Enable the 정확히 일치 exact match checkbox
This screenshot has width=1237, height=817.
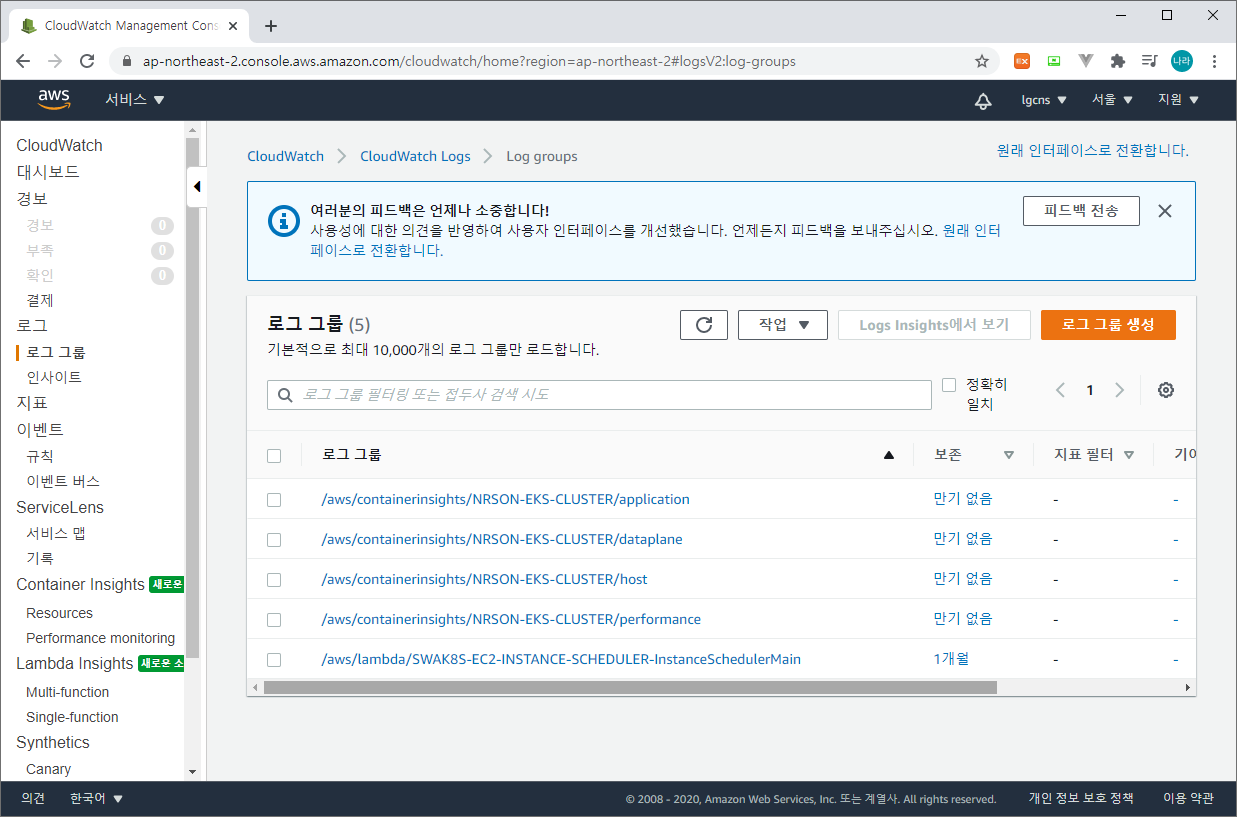[x=950, y=385]
